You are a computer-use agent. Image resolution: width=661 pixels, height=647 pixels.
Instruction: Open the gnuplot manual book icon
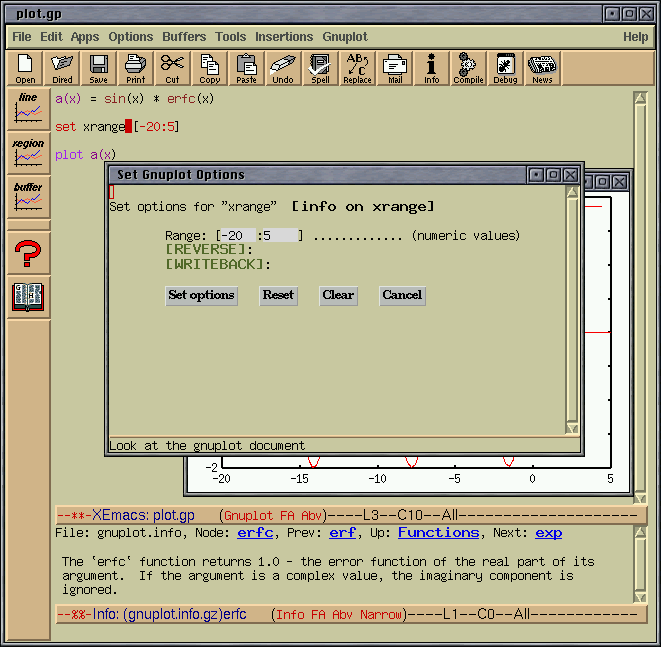click(28, 297)
